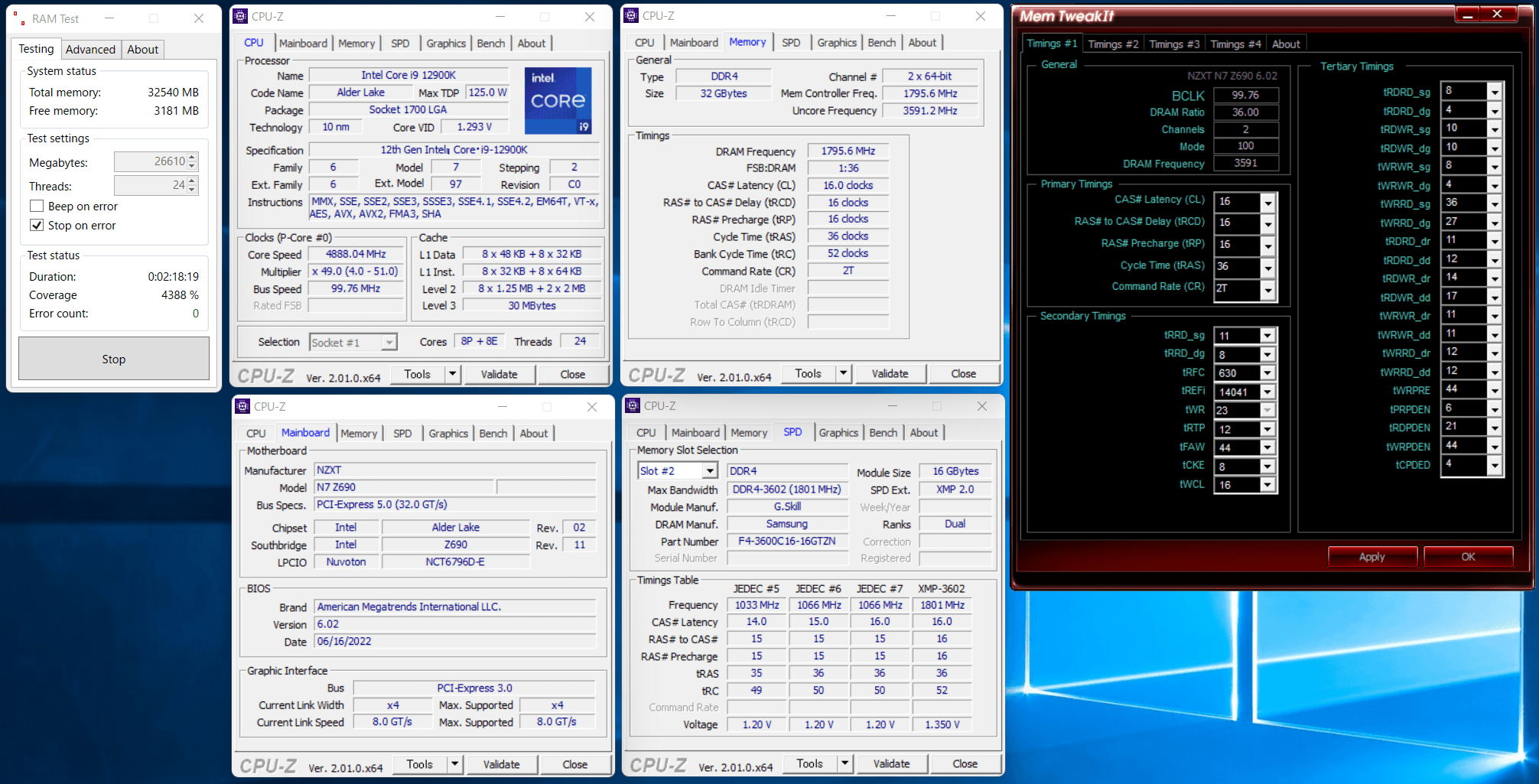The height and width of the screenshot is (784, 1539).
Task: Click Close in the CPU-Z Memory window
Action: (963, 373)
